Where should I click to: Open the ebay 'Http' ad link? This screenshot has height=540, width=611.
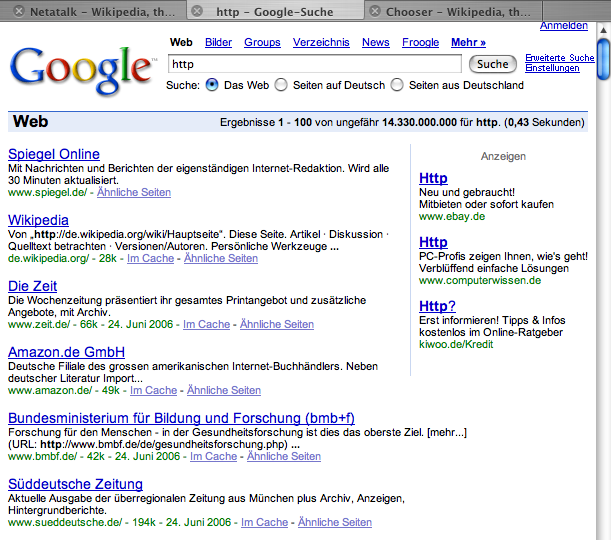tap(433, 178)
